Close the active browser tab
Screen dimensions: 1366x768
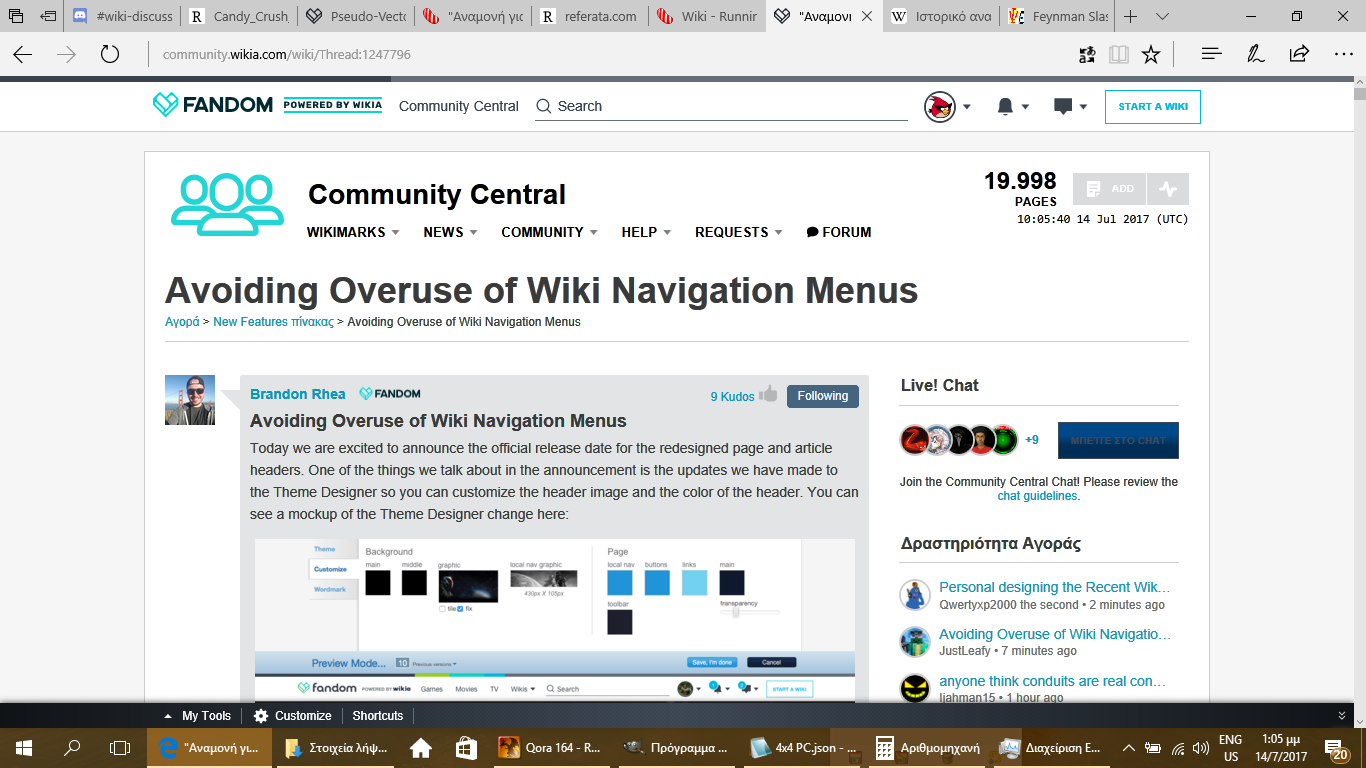click(x=867, y=16)
